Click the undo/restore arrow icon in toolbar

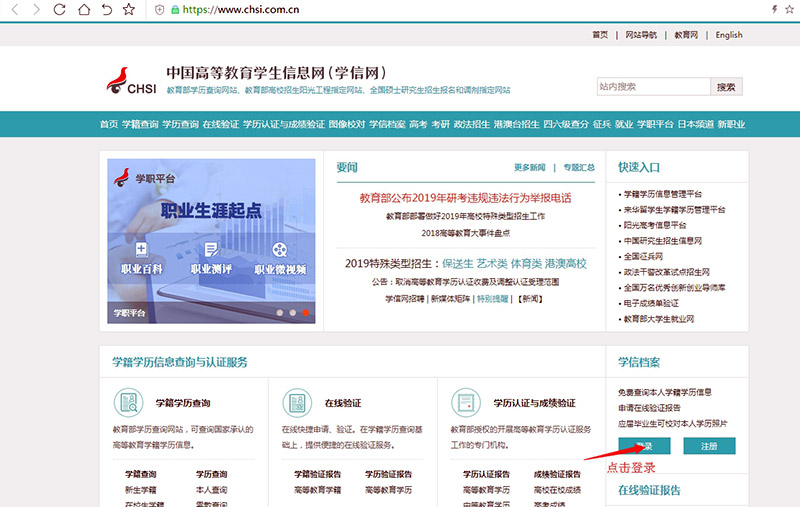tap(107, 9)
